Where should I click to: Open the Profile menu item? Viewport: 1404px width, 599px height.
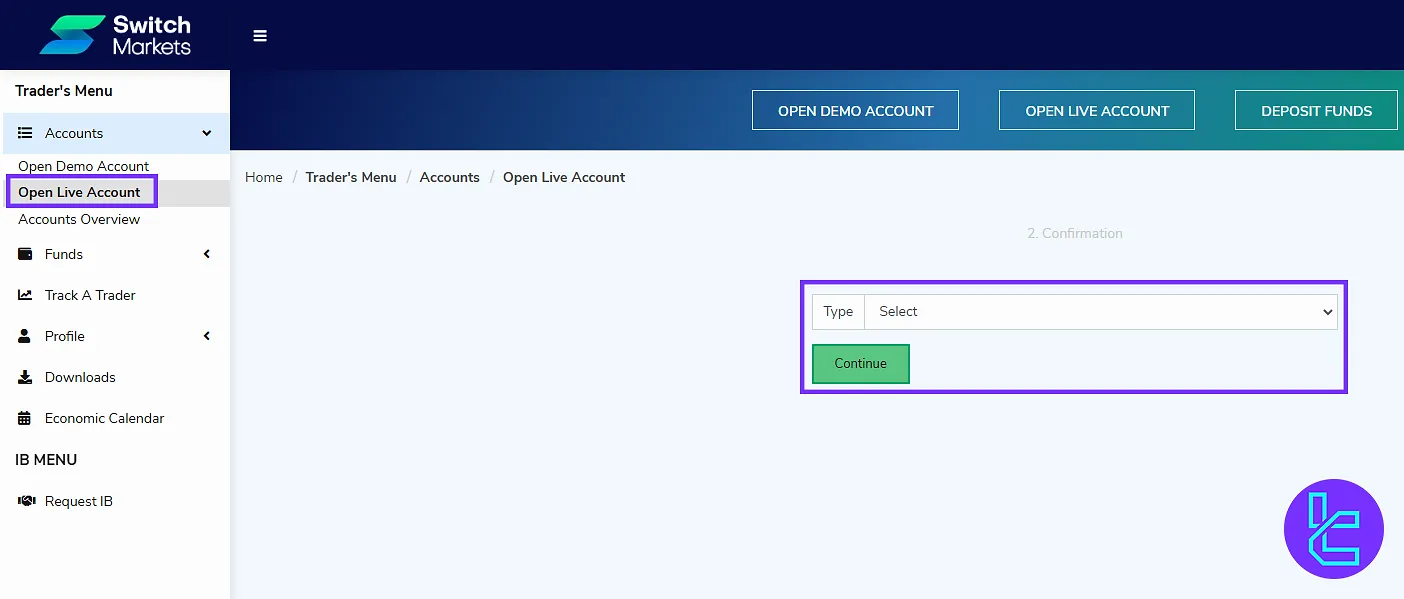point(115,336)
